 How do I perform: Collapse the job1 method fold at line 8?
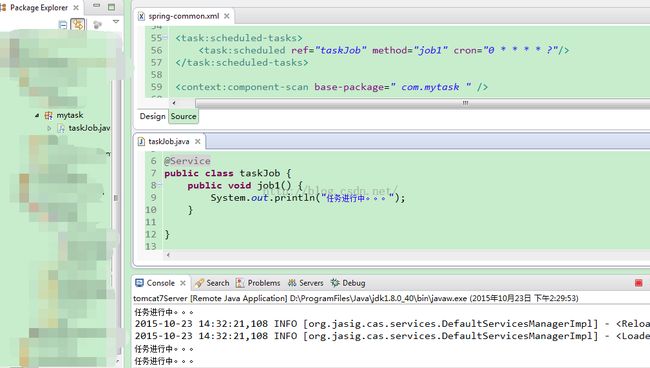click(x=159, y=186)
